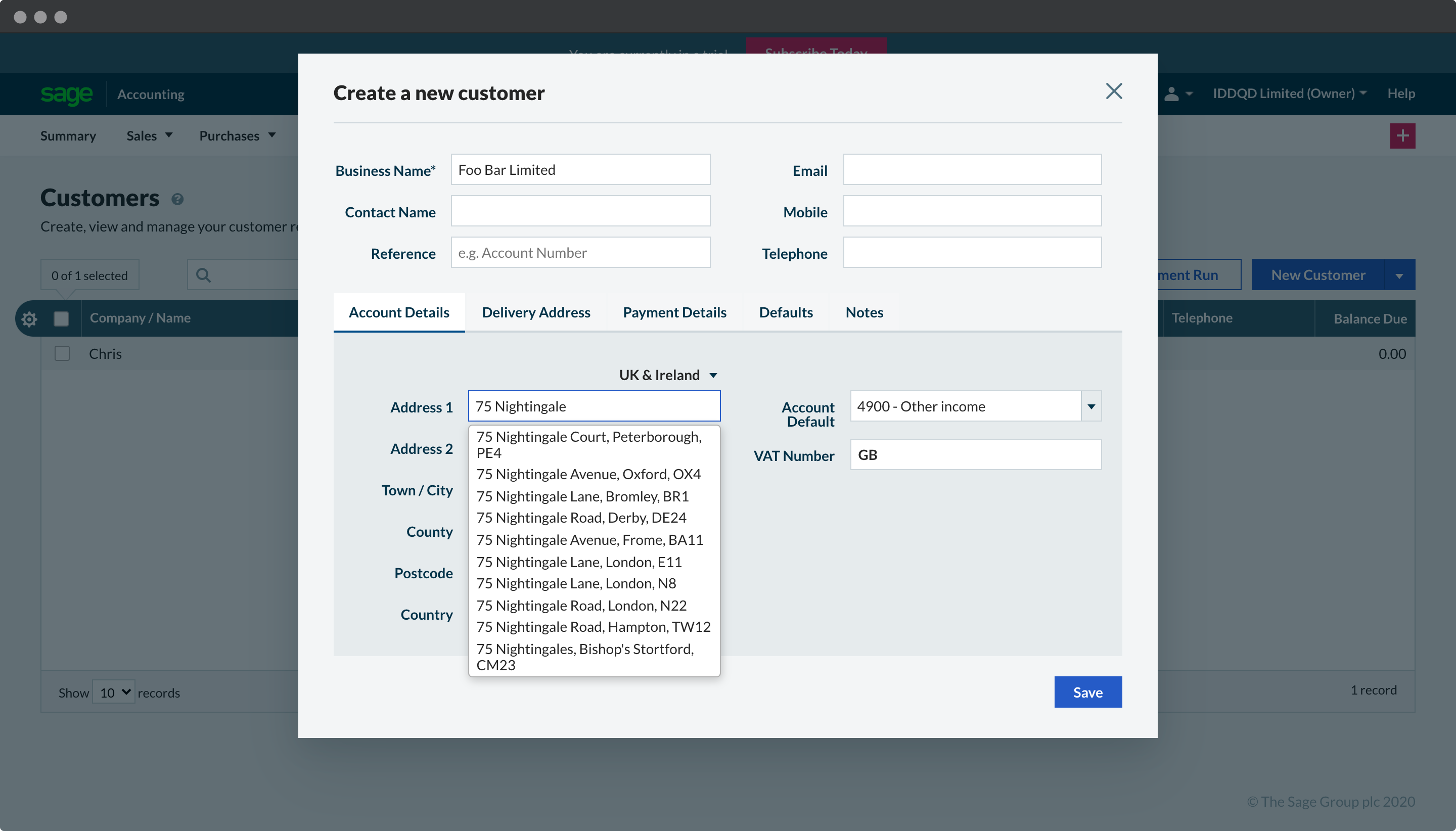Click the question mark icon next to Customers heading
Image resolution: width=1456 pixels, height=831 pixels.
[x=177, y=199]
